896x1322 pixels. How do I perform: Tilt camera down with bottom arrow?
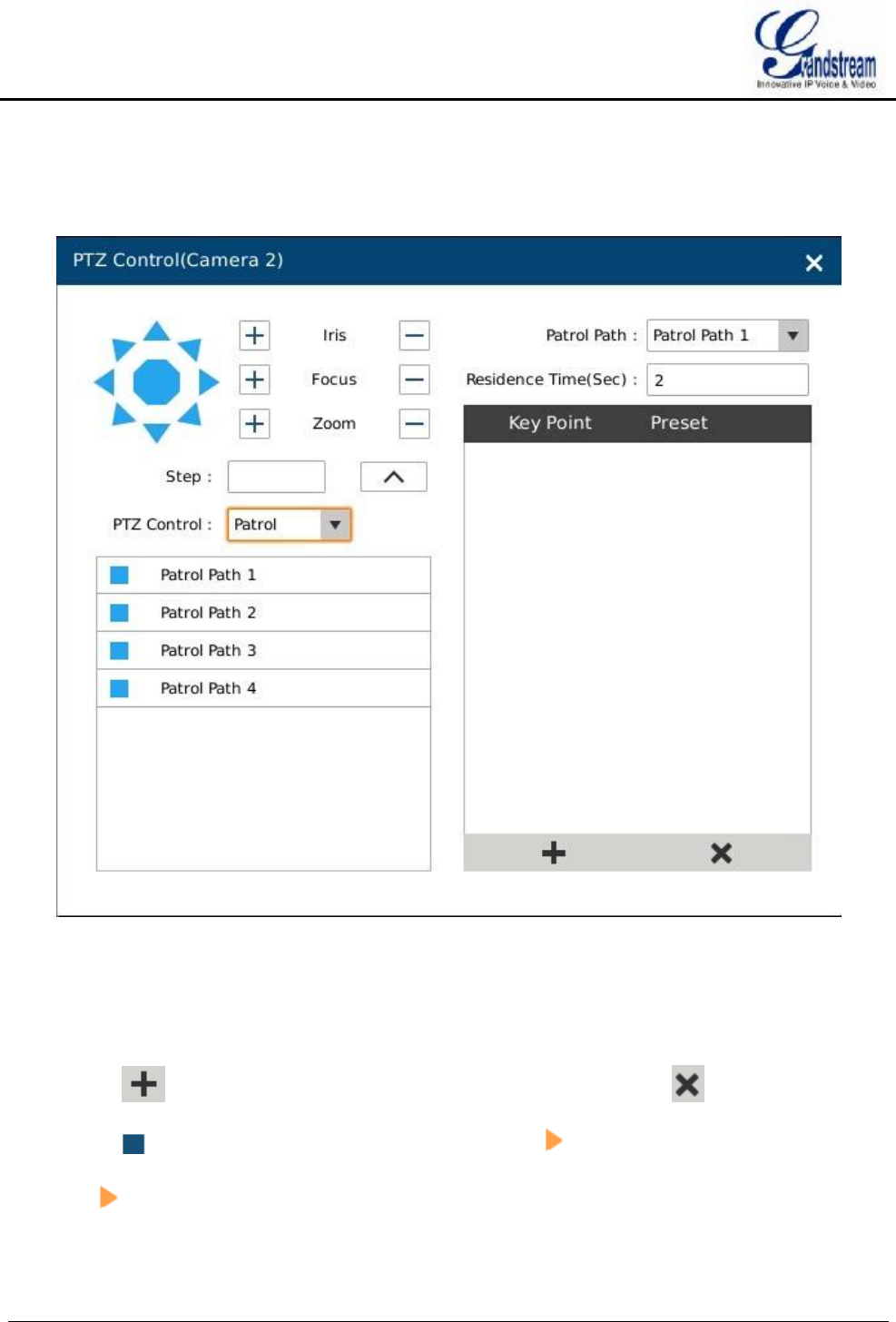click(157, 433)
